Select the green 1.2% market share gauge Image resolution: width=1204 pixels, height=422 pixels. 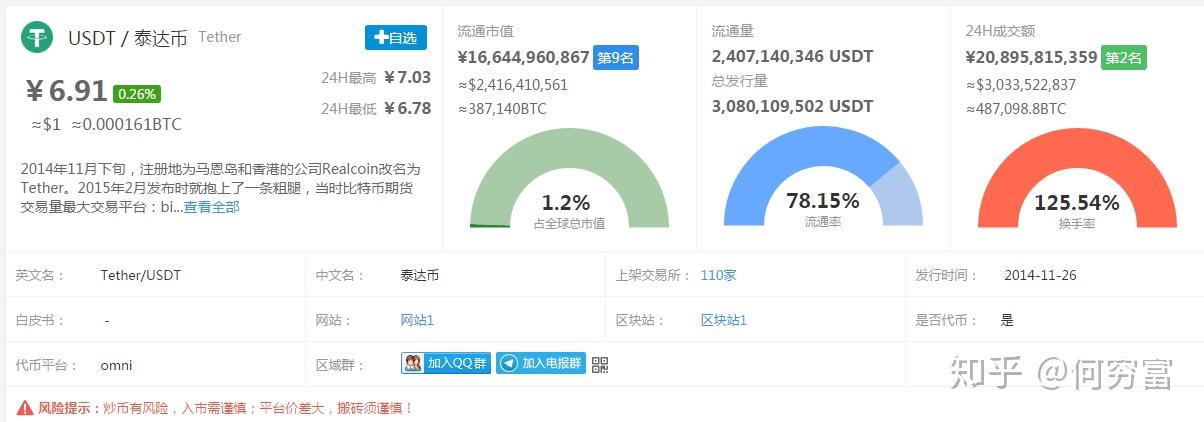568,180
